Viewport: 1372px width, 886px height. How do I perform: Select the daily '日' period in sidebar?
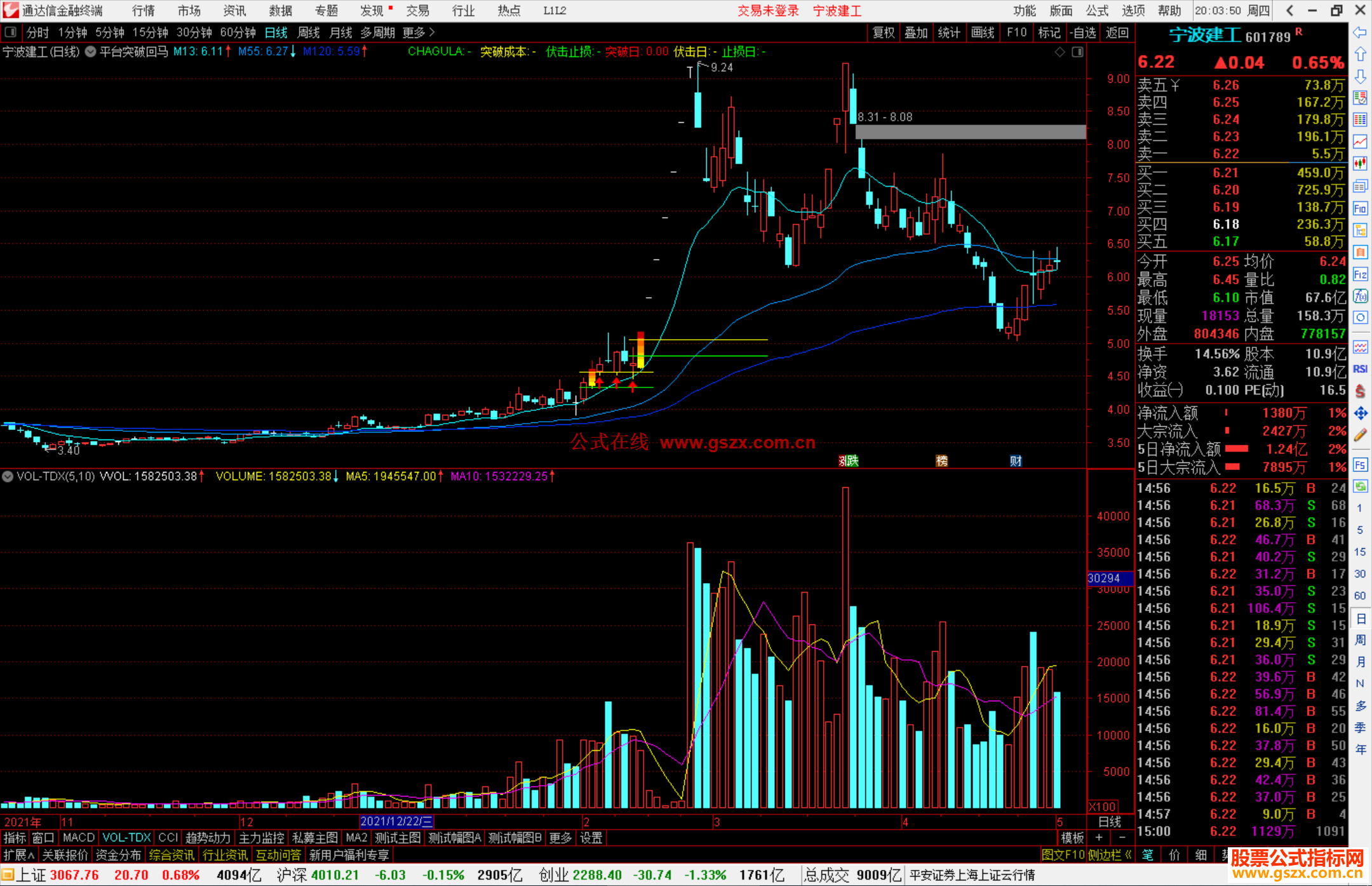coord(1360,619)
